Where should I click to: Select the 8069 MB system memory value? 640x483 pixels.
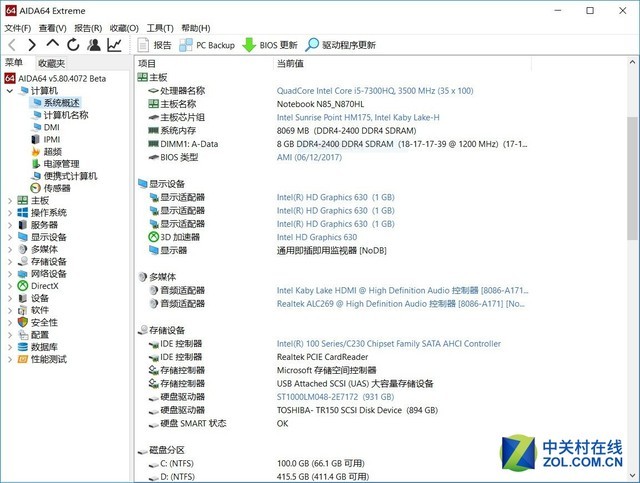[x=347, y=131]
